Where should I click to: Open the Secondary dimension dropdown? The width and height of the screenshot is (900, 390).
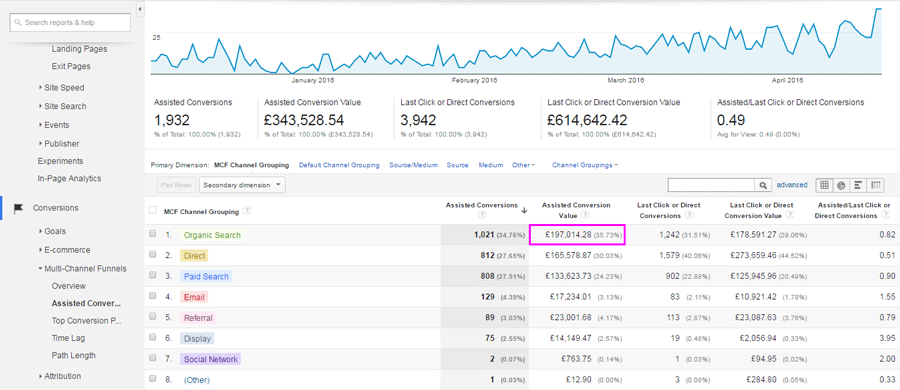(242, 185)
